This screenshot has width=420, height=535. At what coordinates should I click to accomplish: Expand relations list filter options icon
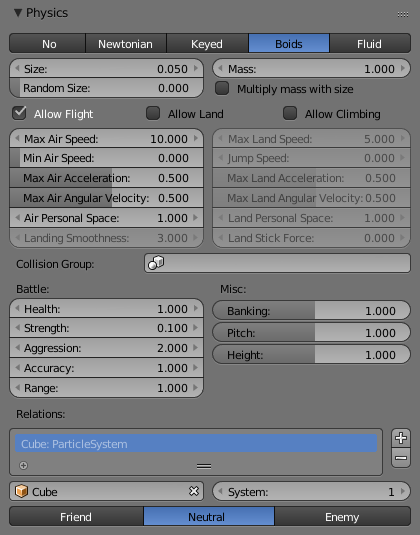tap(24, 465)
